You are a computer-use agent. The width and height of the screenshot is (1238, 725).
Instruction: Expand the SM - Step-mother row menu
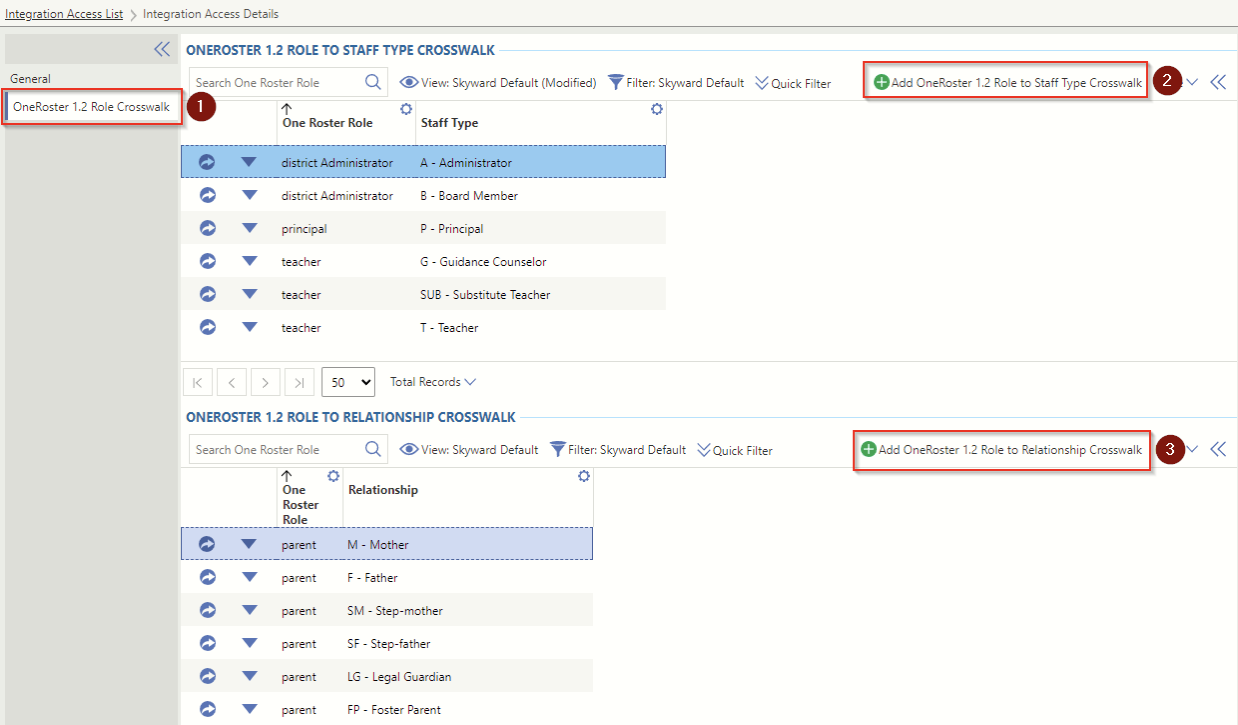pos(249,610)
